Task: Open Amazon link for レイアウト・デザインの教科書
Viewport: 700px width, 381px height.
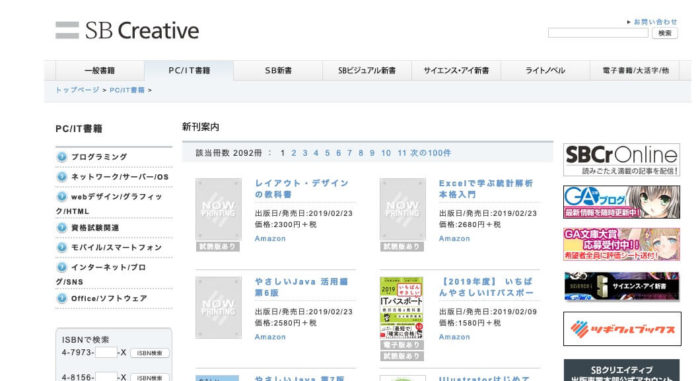Action: [x=270, y=239]
